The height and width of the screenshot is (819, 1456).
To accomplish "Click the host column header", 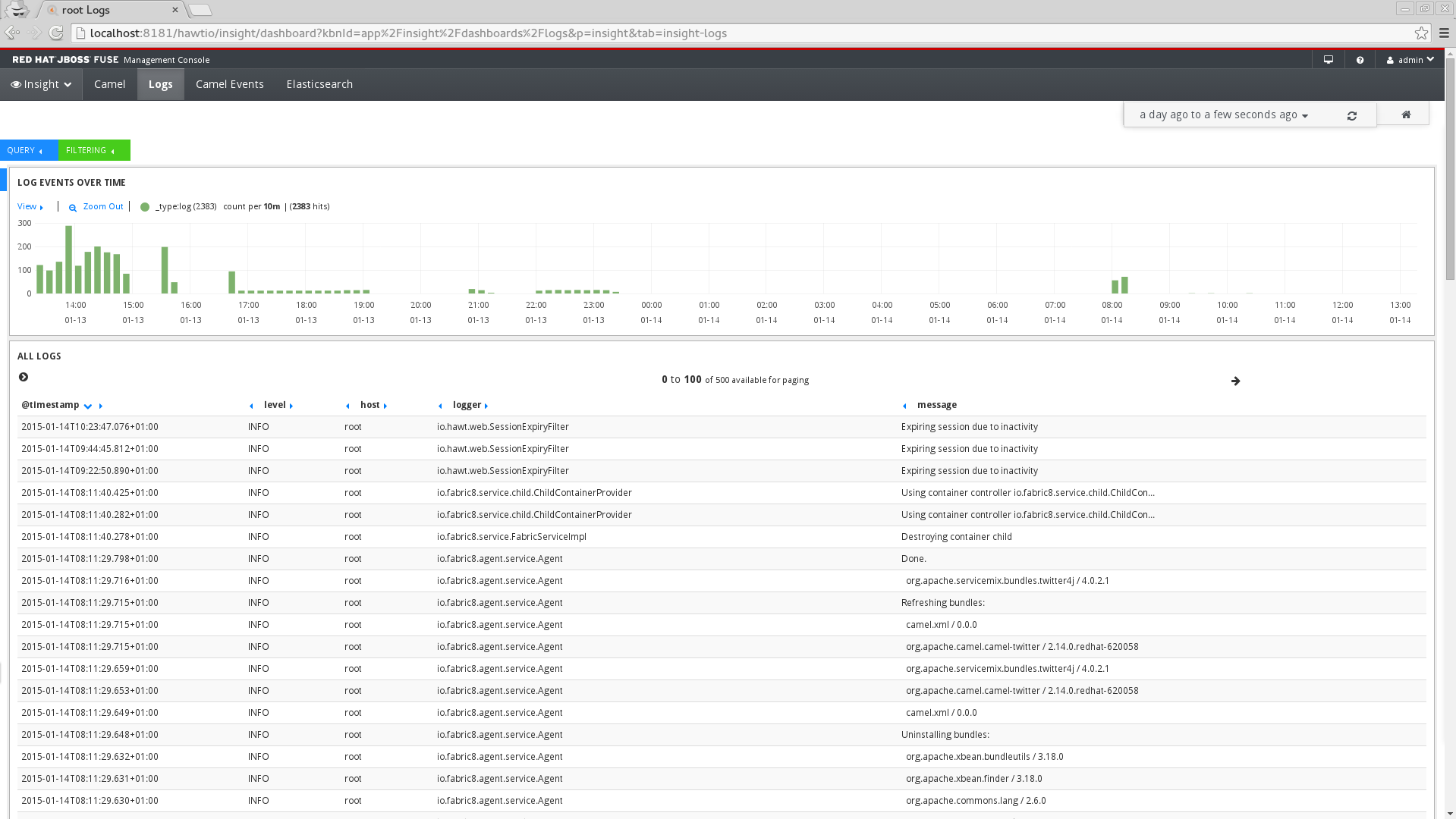I will (370, 405).
